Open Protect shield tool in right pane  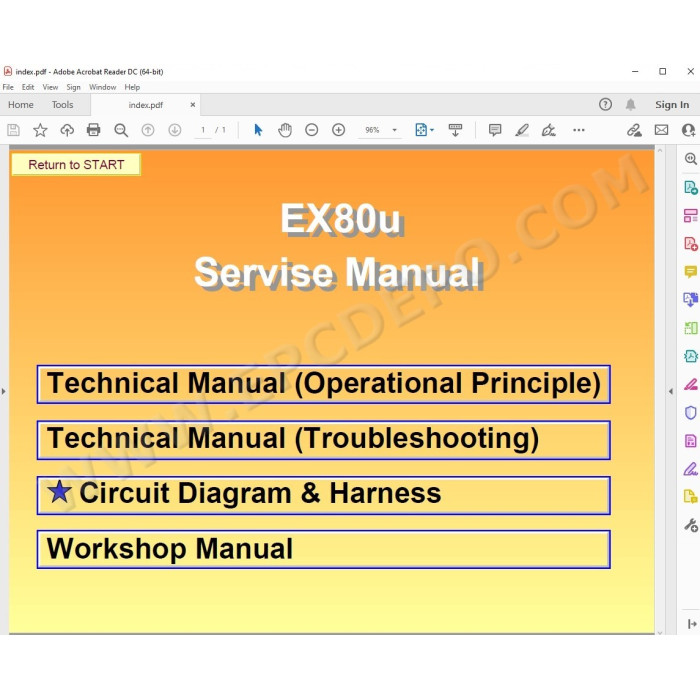[691, 412]
